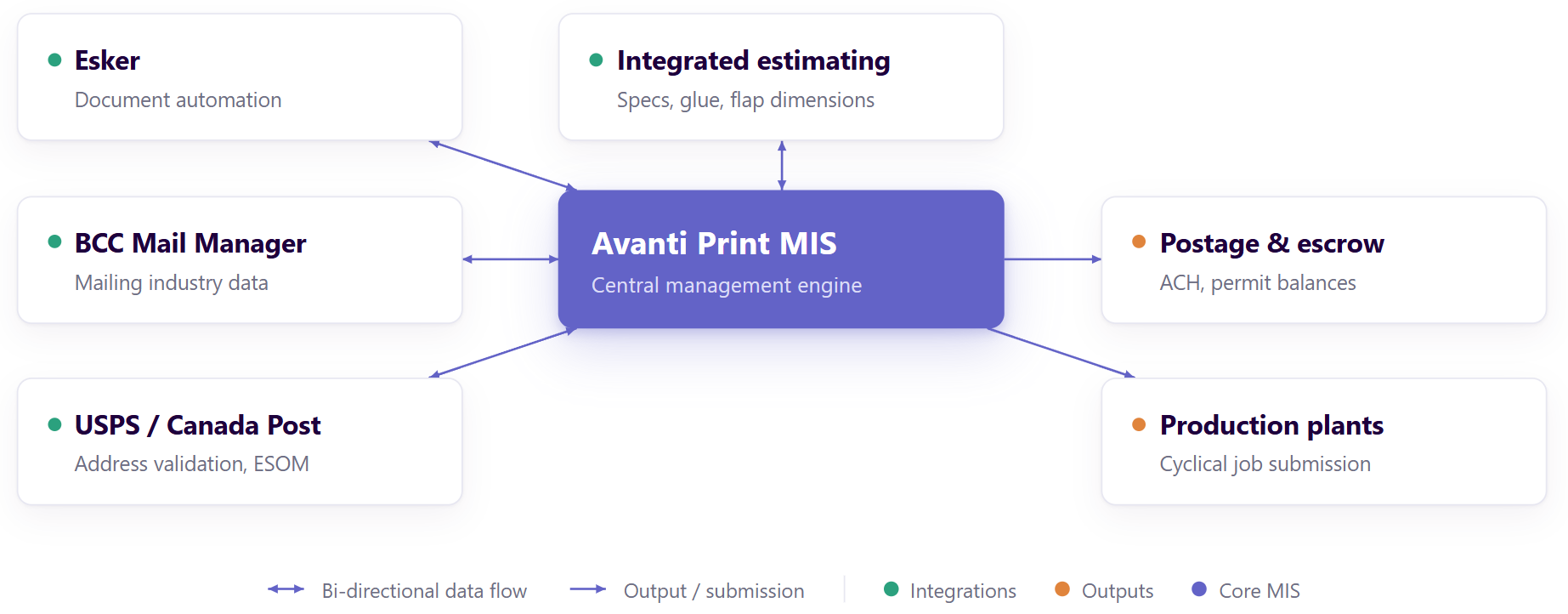This screenshot has width=1568, height=614.
Task: Click the green dot beside BCC Mail Manager
Action: (55, 242)
